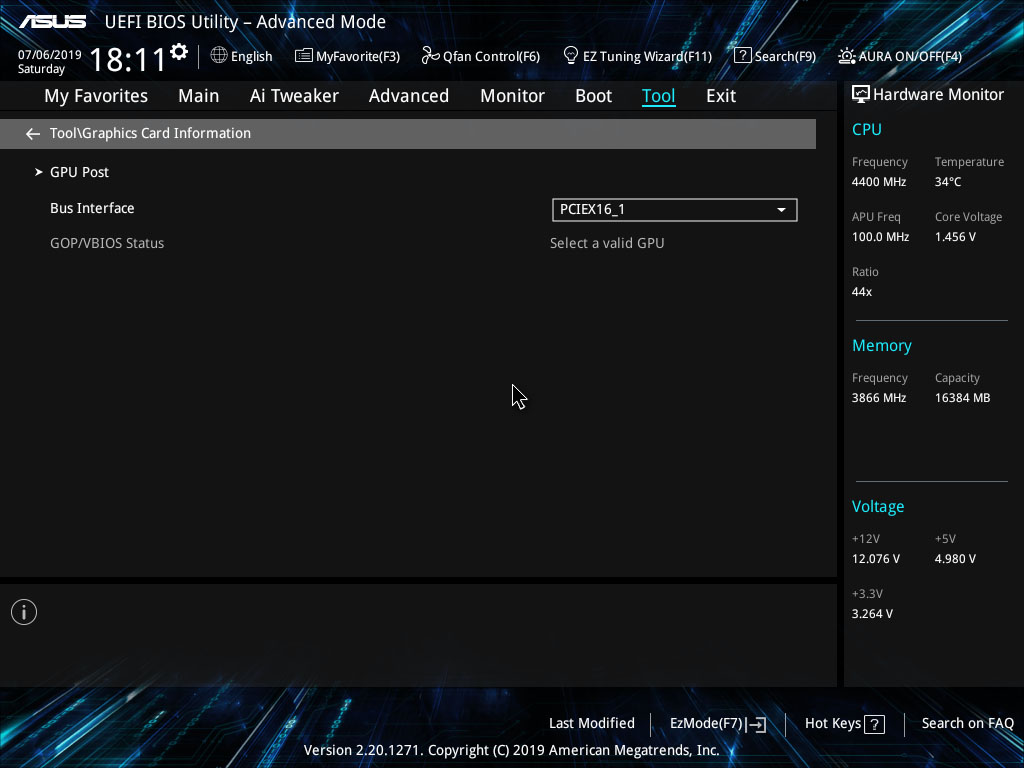Viewport: 1024px width, 768px height.
Task: Click the Hardware Monitor screen icon
Action: pyautogui.click(x=861, y=95)
